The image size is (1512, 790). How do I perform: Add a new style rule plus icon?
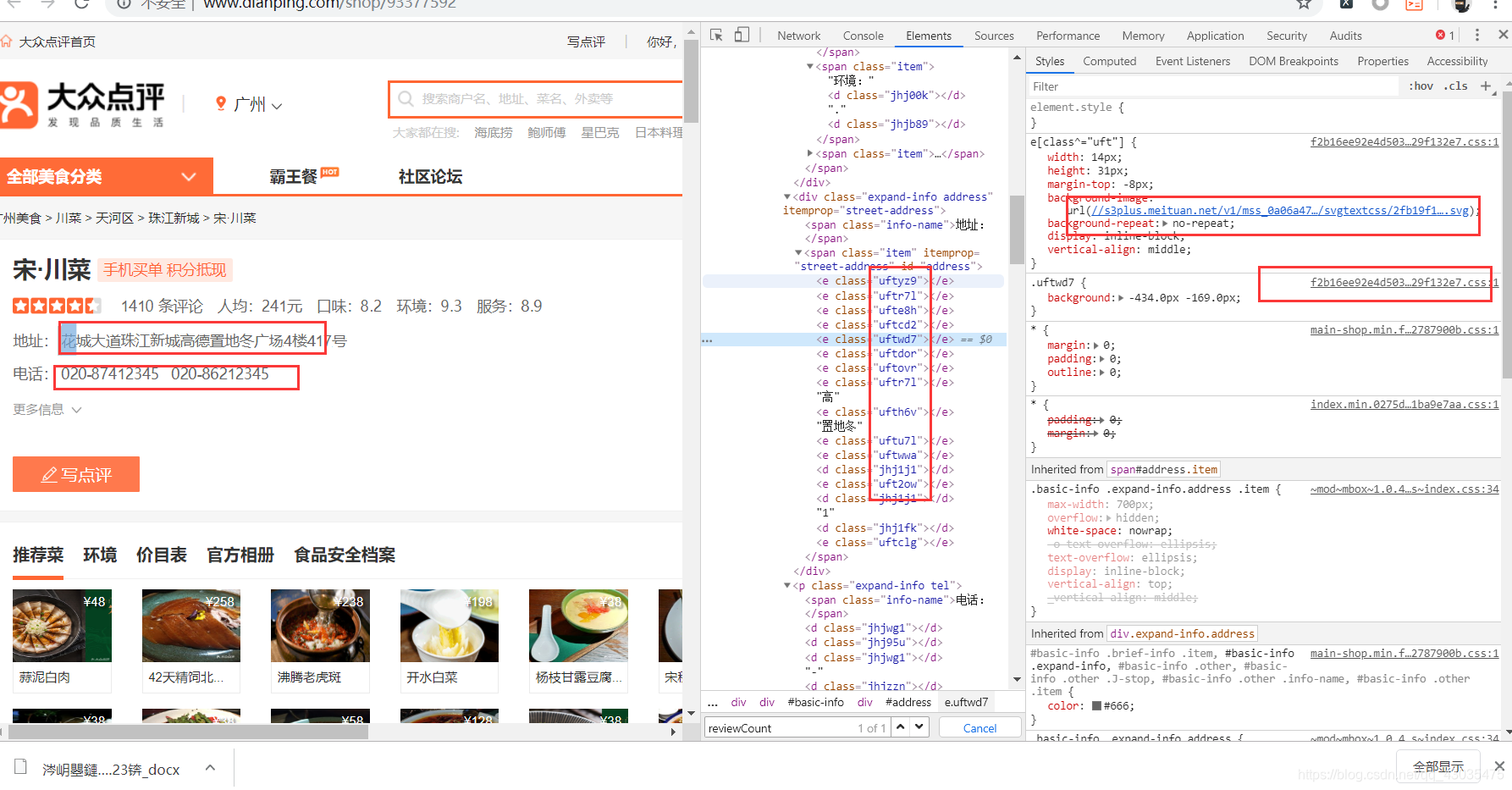tap(1486, 86)
